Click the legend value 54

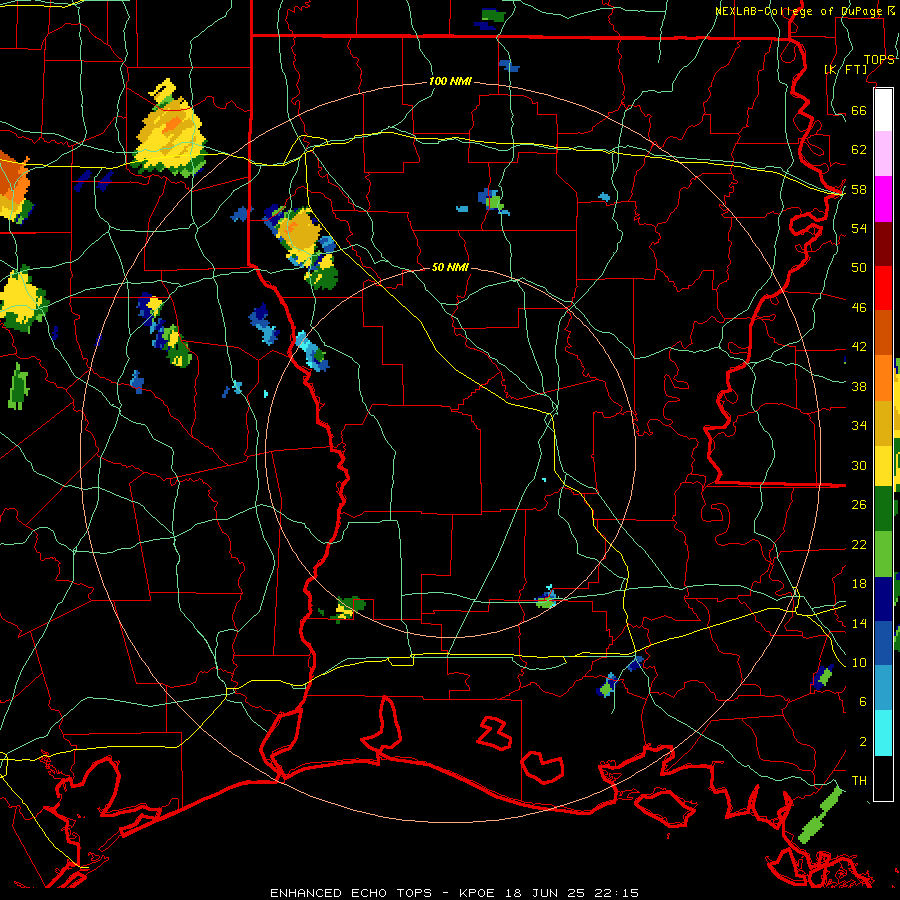coord(859,228)
